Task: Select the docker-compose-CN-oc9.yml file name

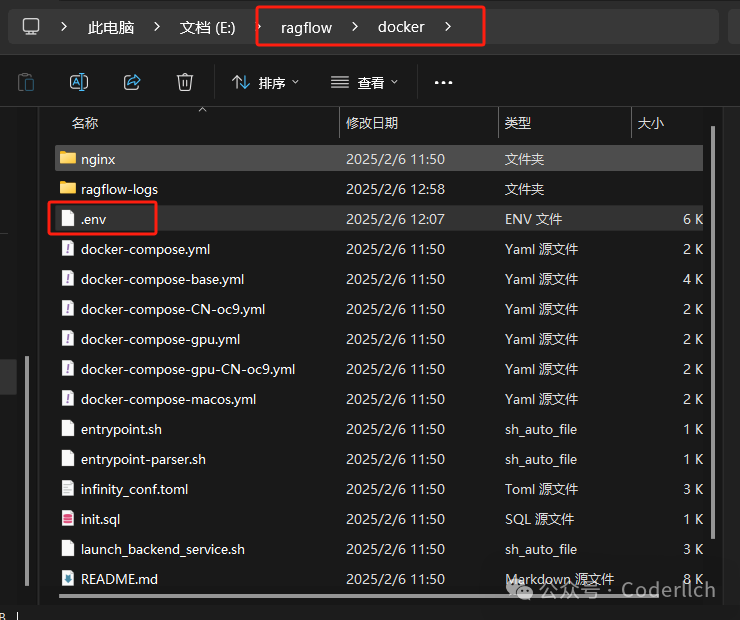Action: pos(173,310)
